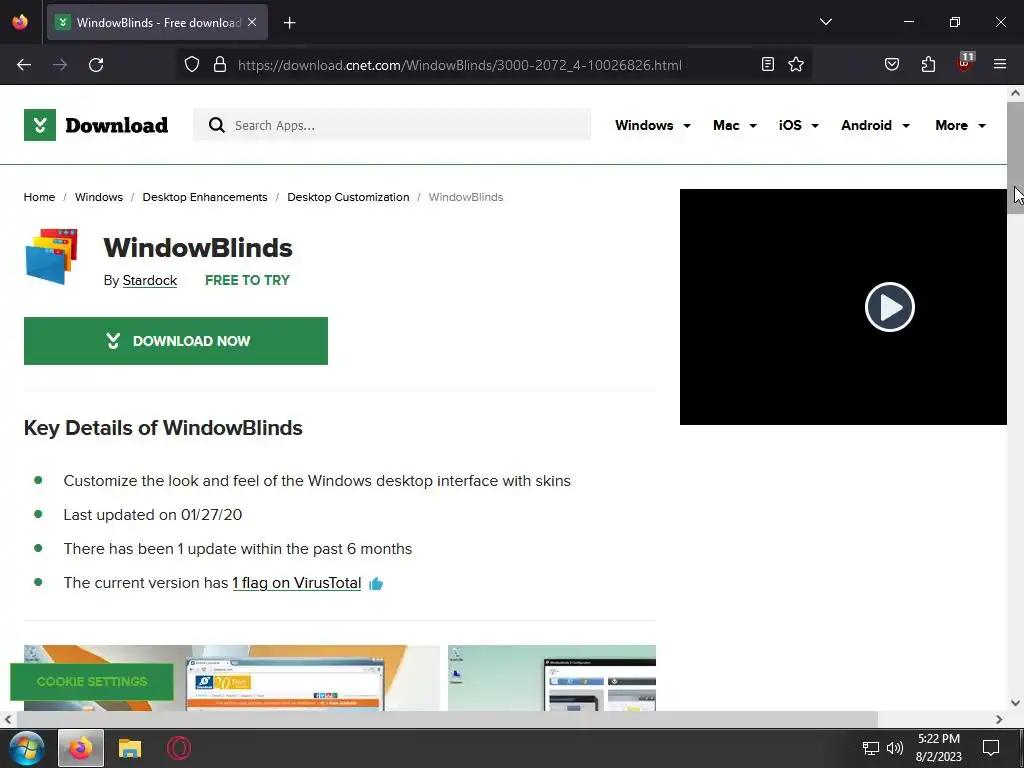
Task: Click the Key Details of WindowBlinds heading
Action: coord(163,428)
